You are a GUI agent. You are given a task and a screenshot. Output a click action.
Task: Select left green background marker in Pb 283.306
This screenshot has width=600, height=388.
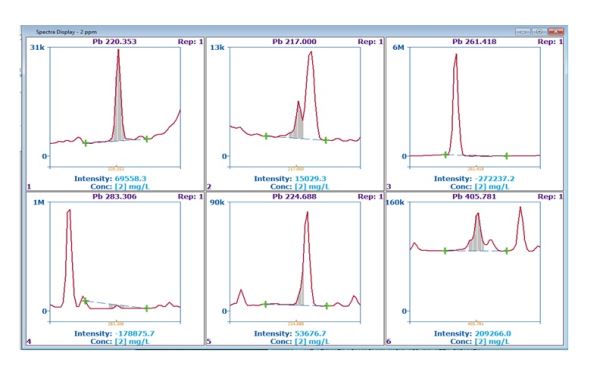coord(86,301)
